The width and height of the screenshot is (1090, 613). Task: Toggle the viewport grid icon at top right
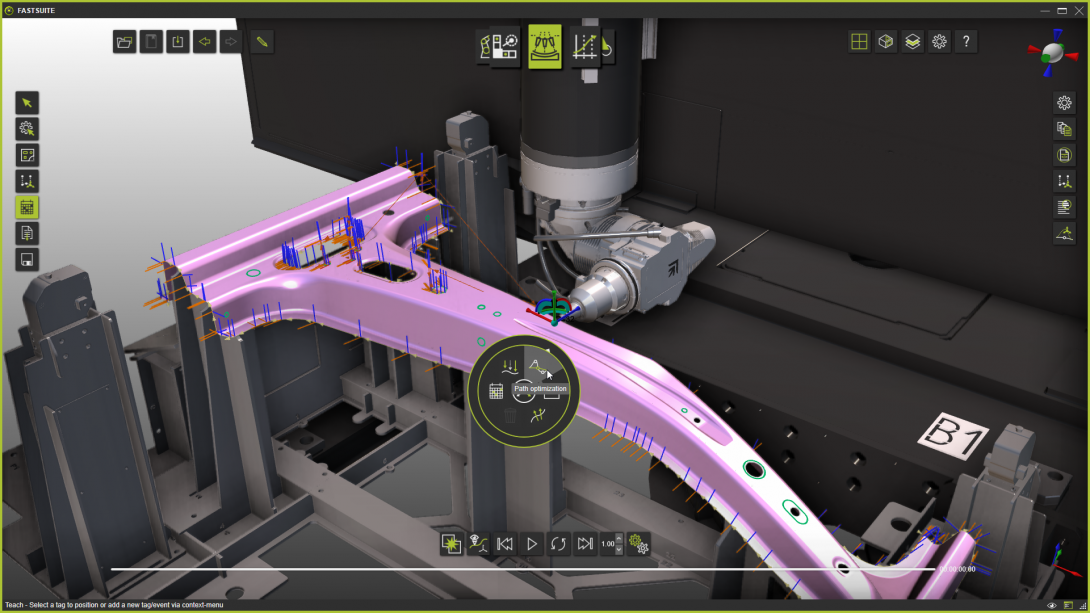click(858, 41)
